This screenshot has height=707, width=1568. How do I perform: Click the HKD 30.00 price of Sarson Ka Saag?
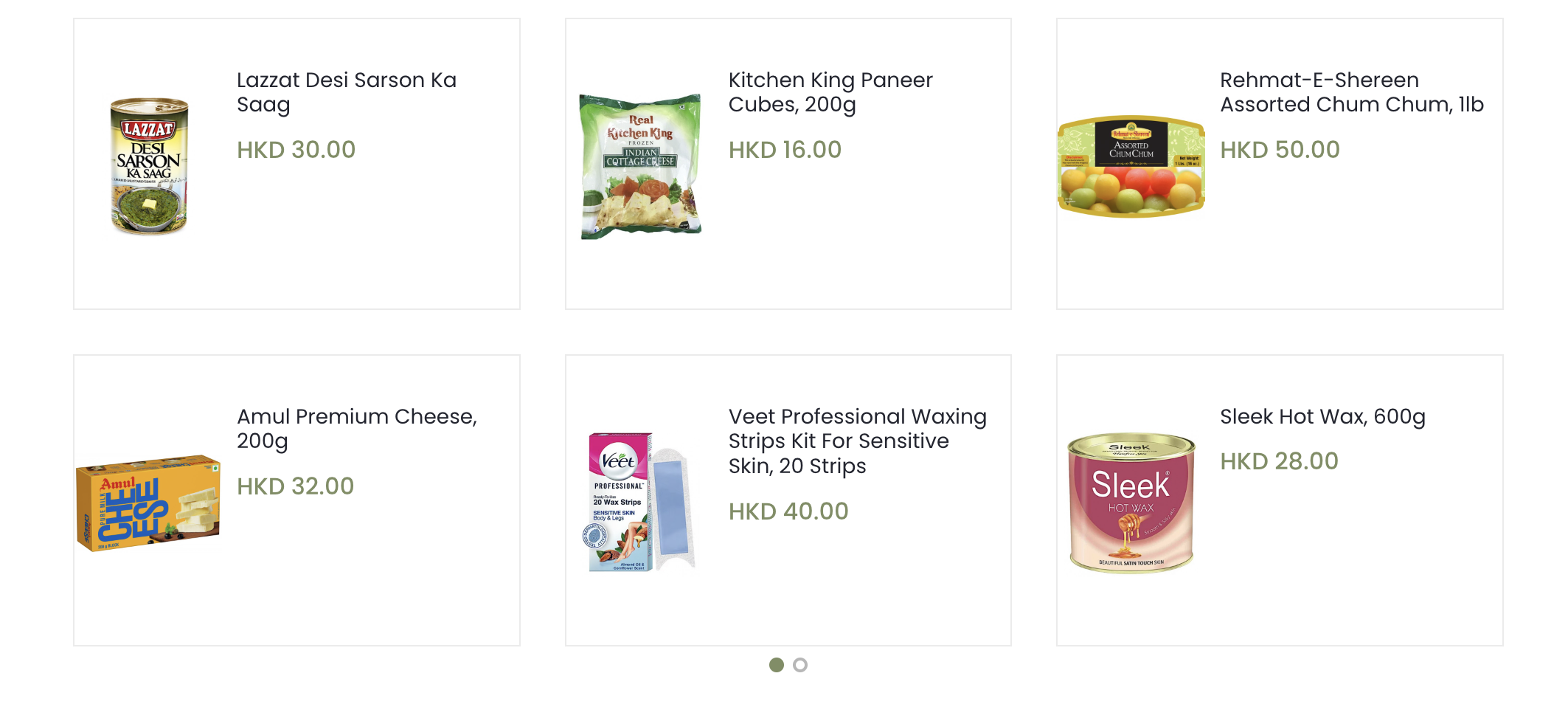click(x=296, y=150)
